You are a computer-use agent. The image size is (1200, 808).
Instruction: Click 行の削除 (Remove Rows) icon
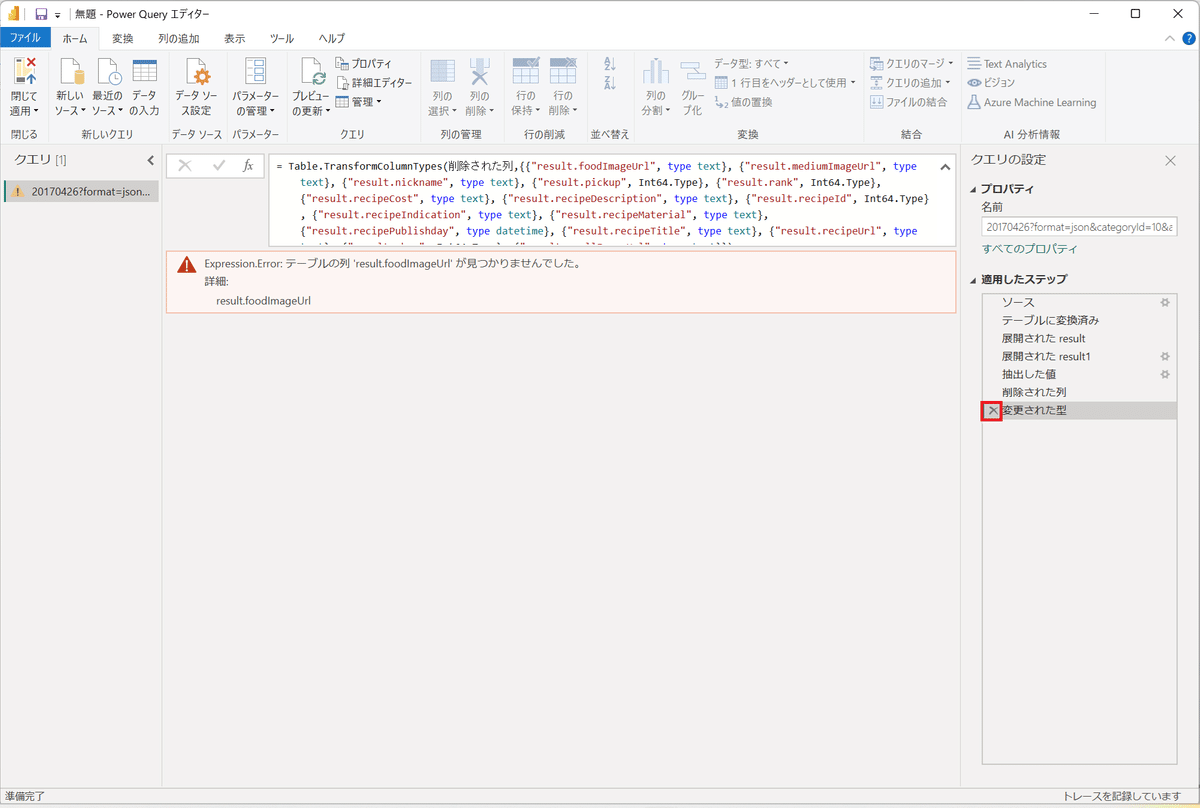coord(563,72)
